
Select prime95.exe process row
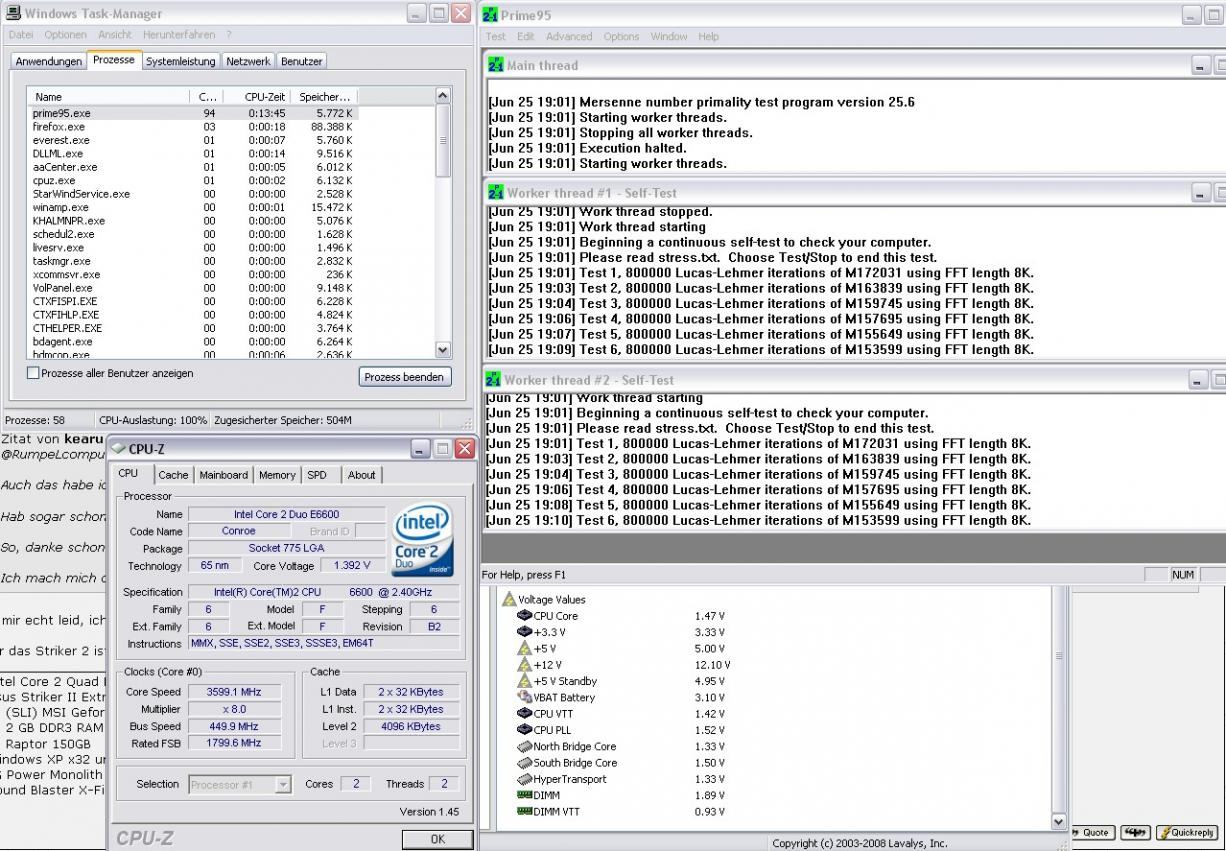coord(192,114)
